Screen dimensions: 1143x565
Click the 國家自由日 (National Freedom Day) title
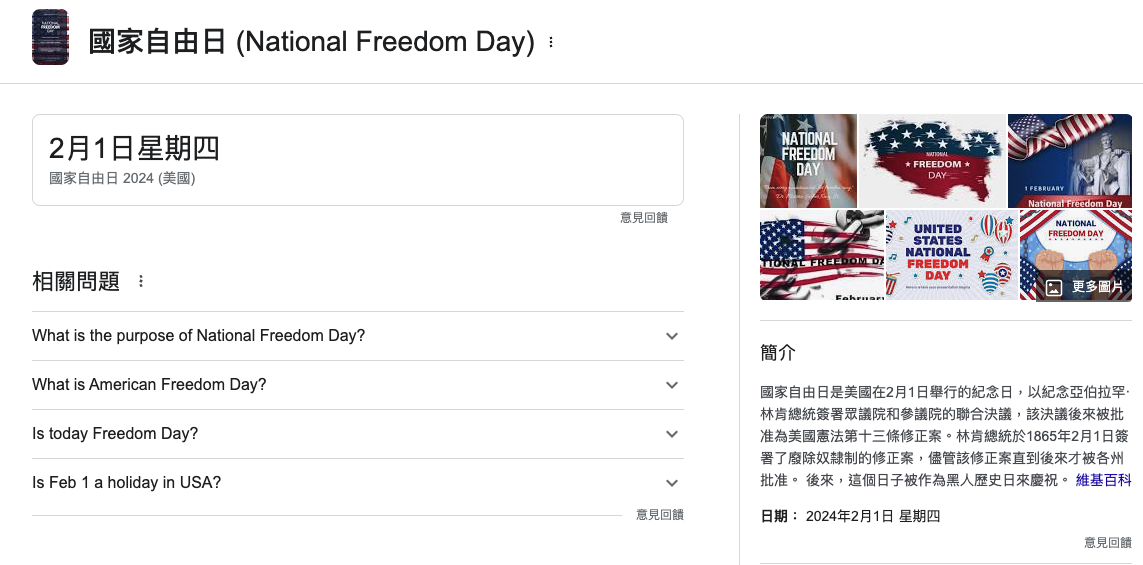pos(311,42)
